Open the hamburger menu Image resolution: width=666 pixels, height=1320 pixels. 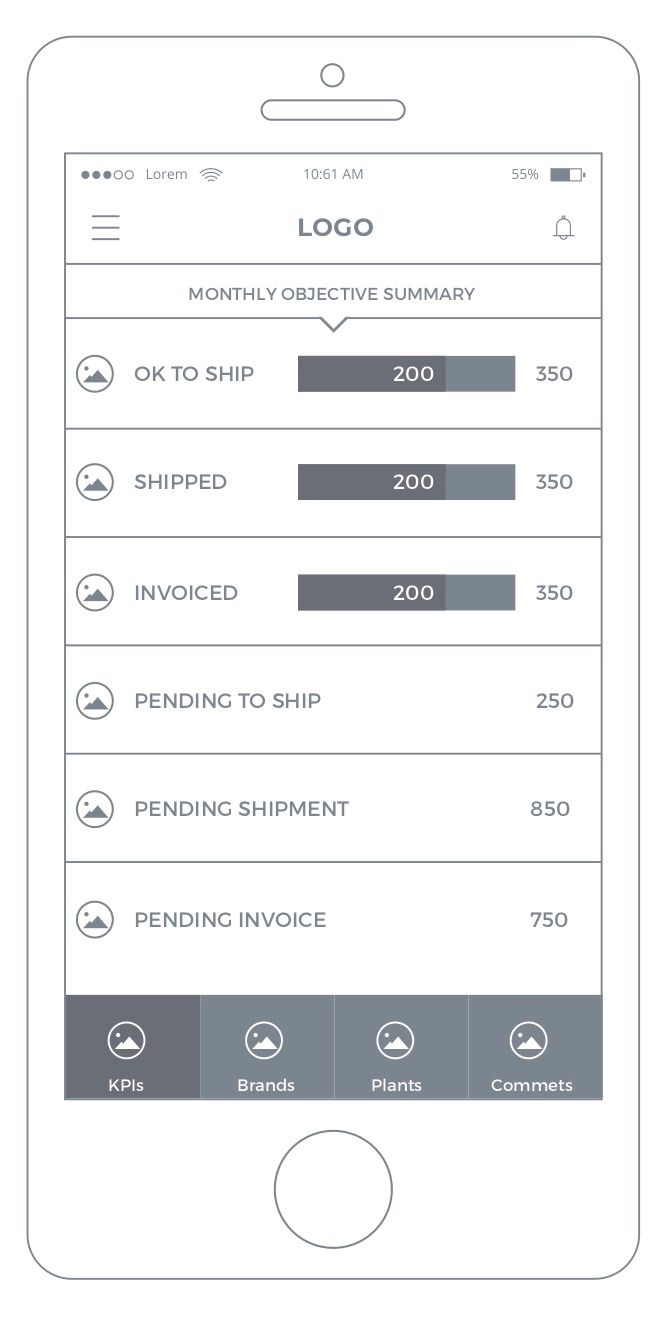coord(106,228)
